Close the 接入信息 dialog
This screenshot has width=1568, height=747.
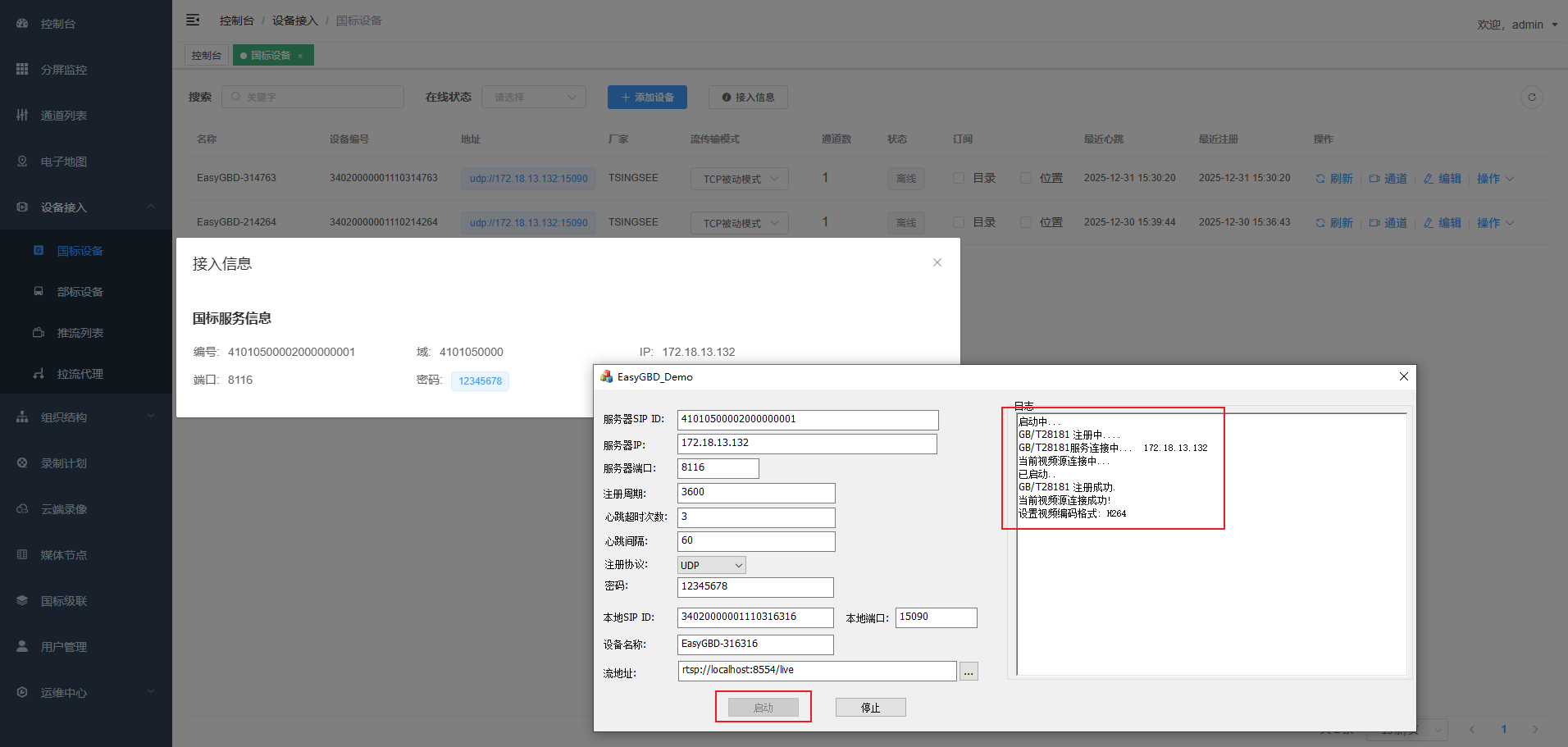tap(937, 262)
